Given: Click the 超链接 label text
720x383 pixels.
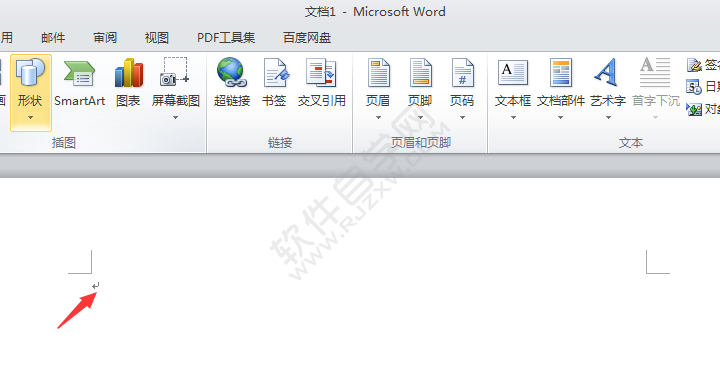Looking at the screenshot, I should coord(232,101).
